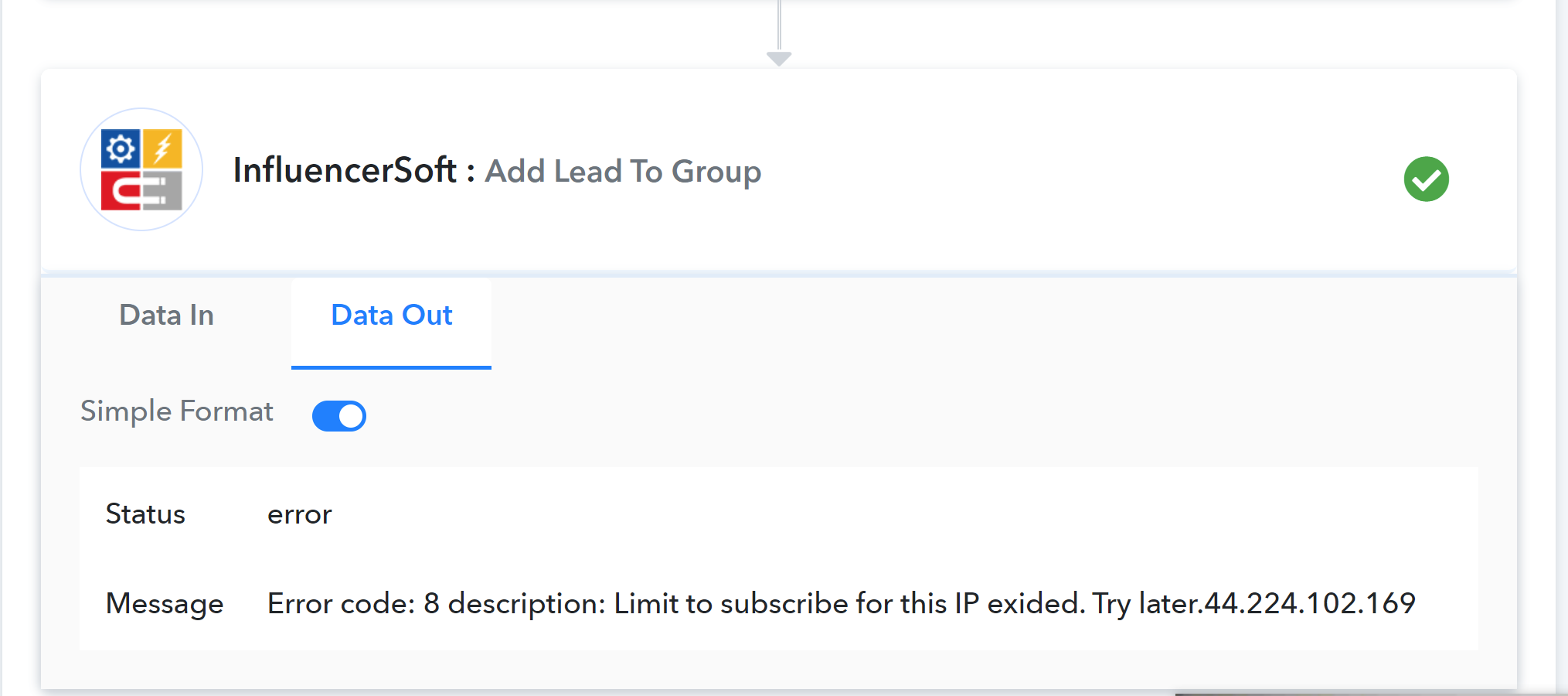Click the connector arrowhead above the step
The height and width of the screenshot is (696, 1568).
click(x=779, y=59)
